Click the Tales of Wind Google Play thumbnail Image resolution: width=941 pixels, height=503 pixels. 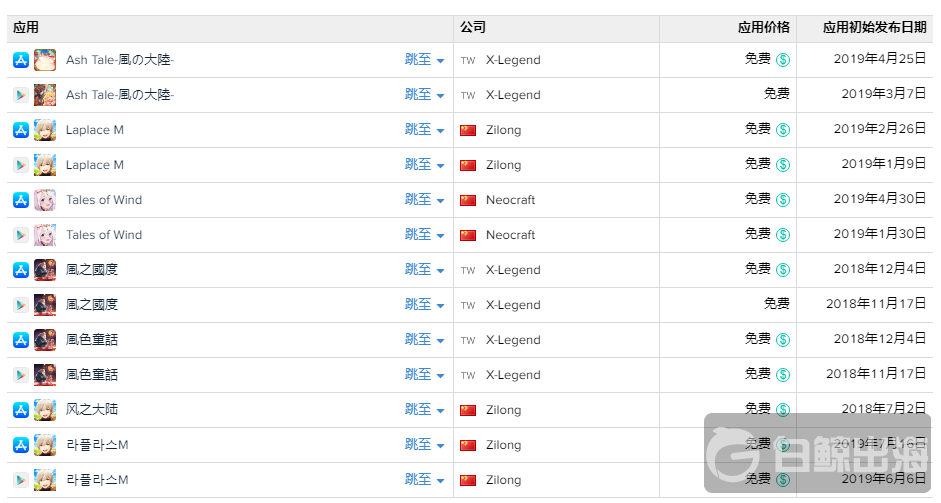pyautogui.click(x=45, y=235)
